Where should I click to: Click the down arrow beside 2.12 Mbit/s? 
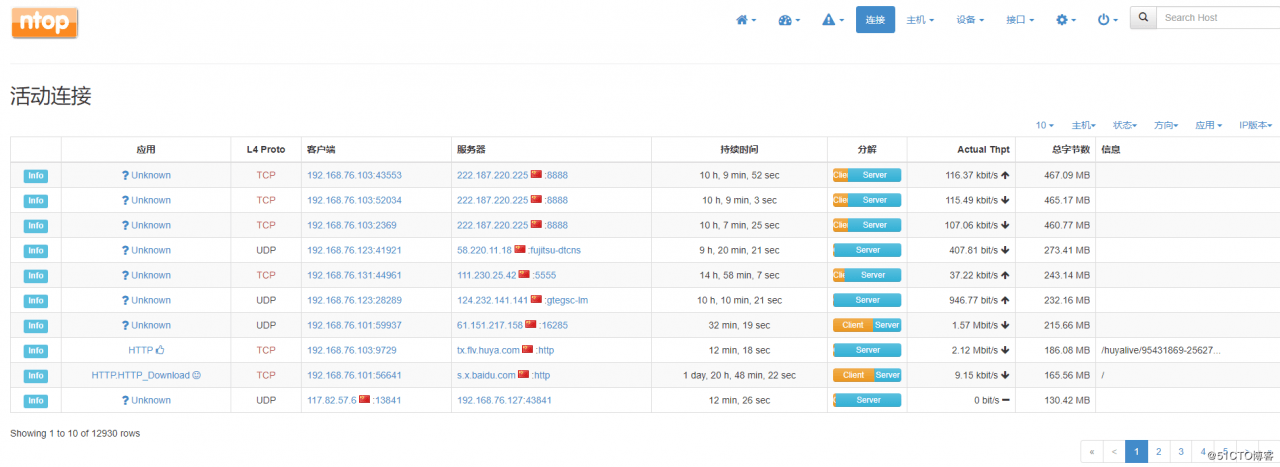tap(1005, 350)
